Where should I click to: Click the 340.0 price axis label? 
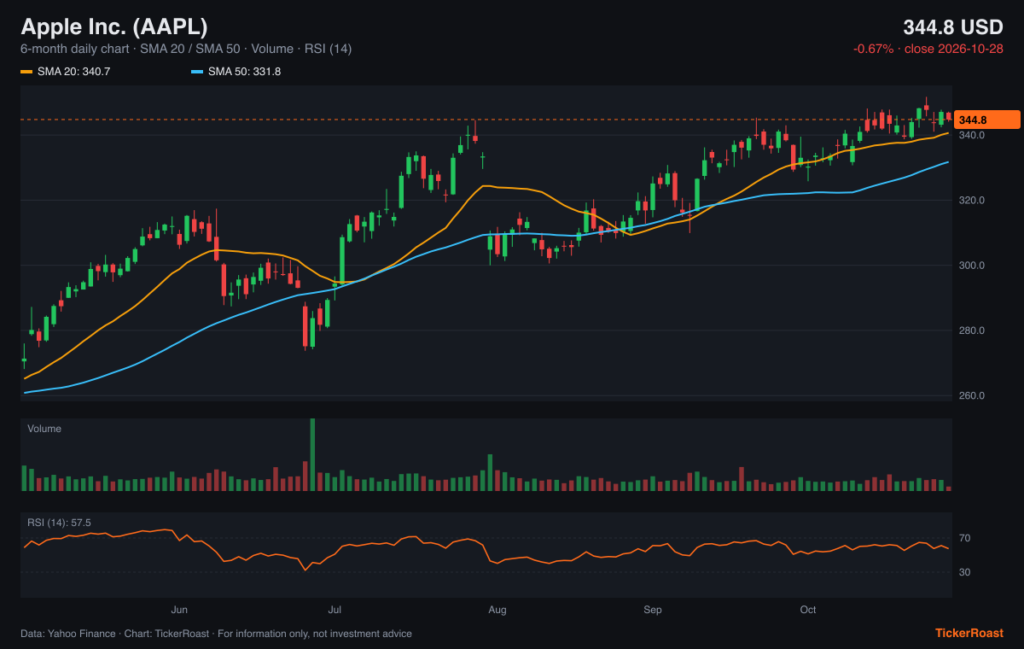pos(972,135)
